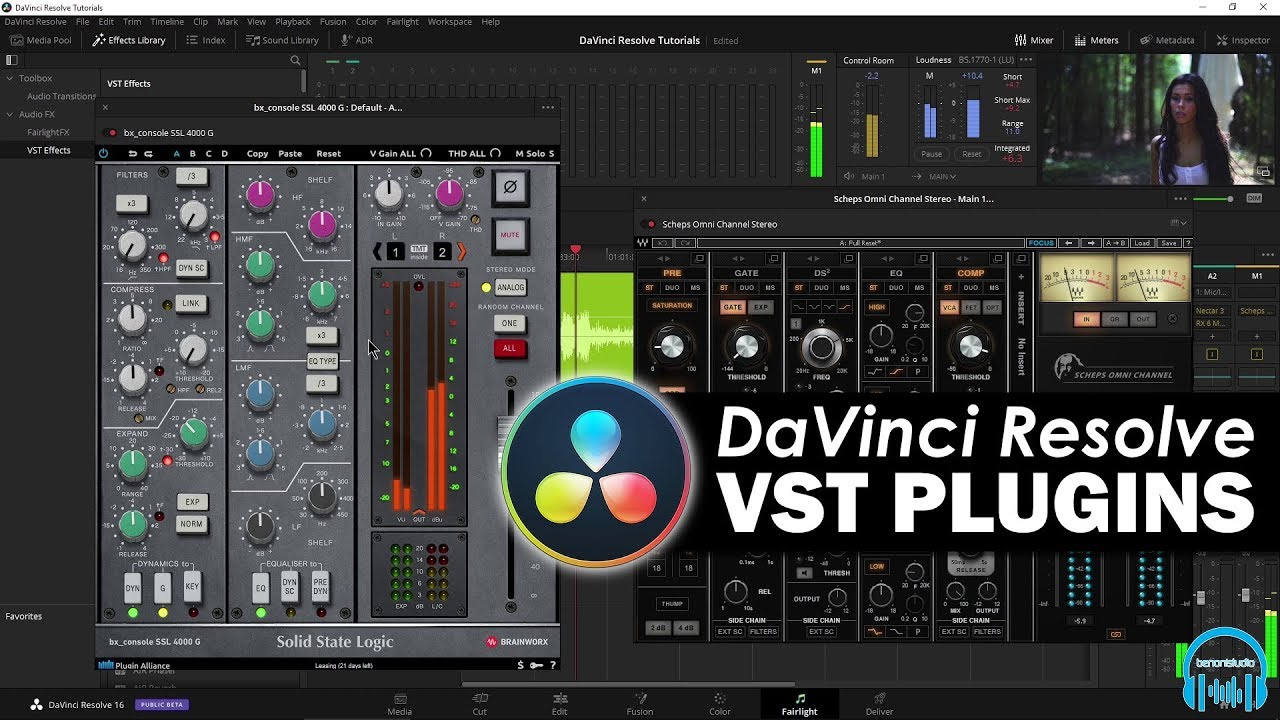Toggle the red MUTE button in bx_console
1280x720 pixels.
[x=510, y=236]
